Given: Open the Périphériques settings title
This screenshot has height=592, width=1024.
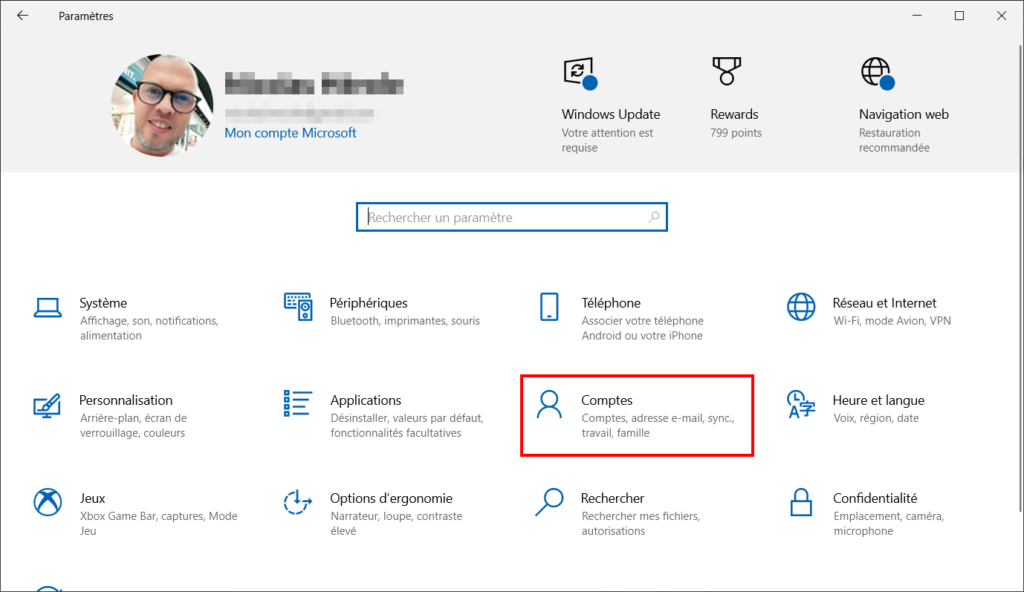Looking at the screenshot, I should point(368,303).
